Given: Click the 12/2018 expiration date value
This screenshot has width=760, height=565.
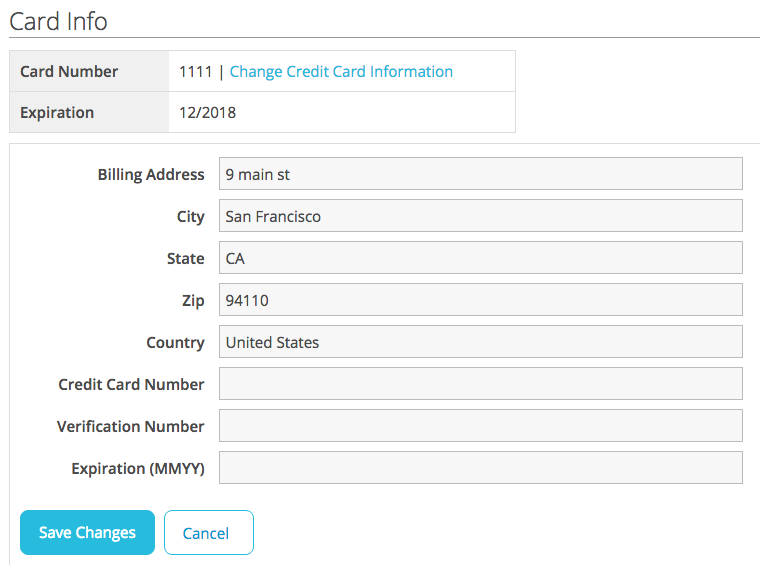Looking at the screenshot, I should 208,113.
